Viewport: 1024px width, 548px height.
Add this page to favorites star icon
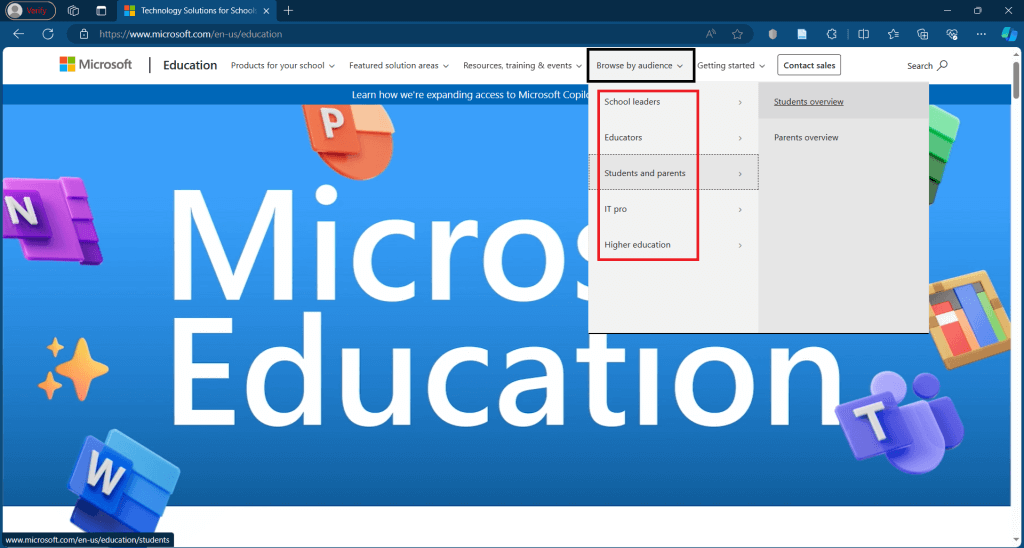click(x=737, y=34)
